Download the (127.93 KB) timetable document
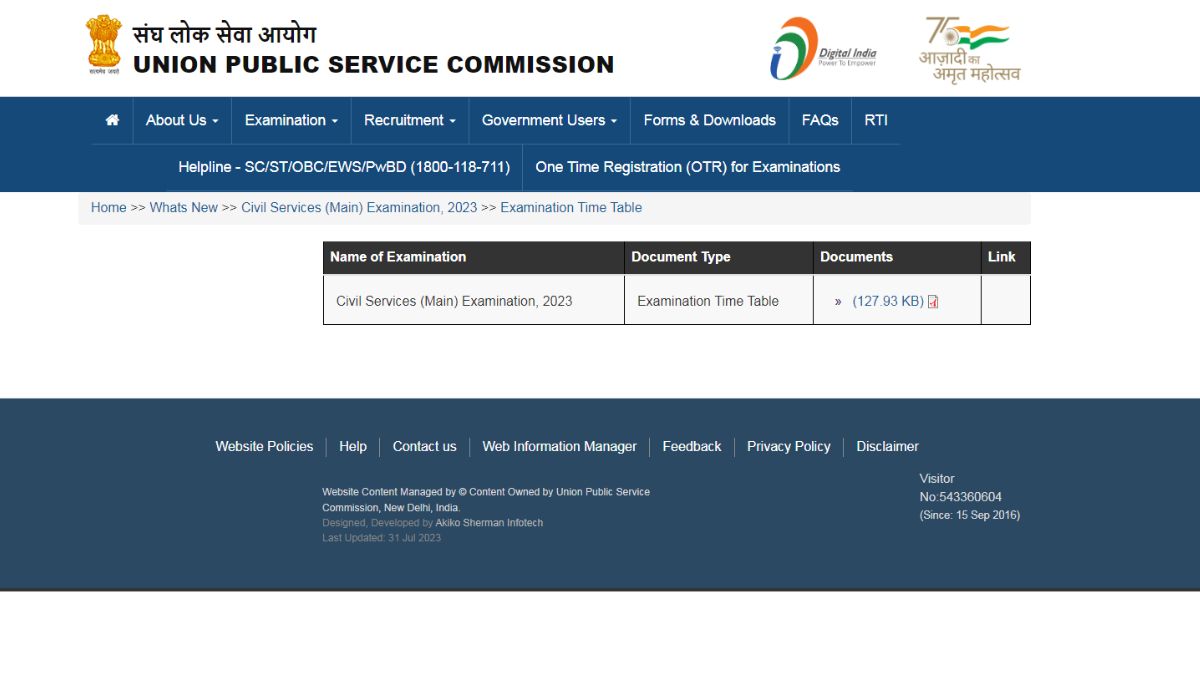The image size is (1200, 675). click(887, 301)
